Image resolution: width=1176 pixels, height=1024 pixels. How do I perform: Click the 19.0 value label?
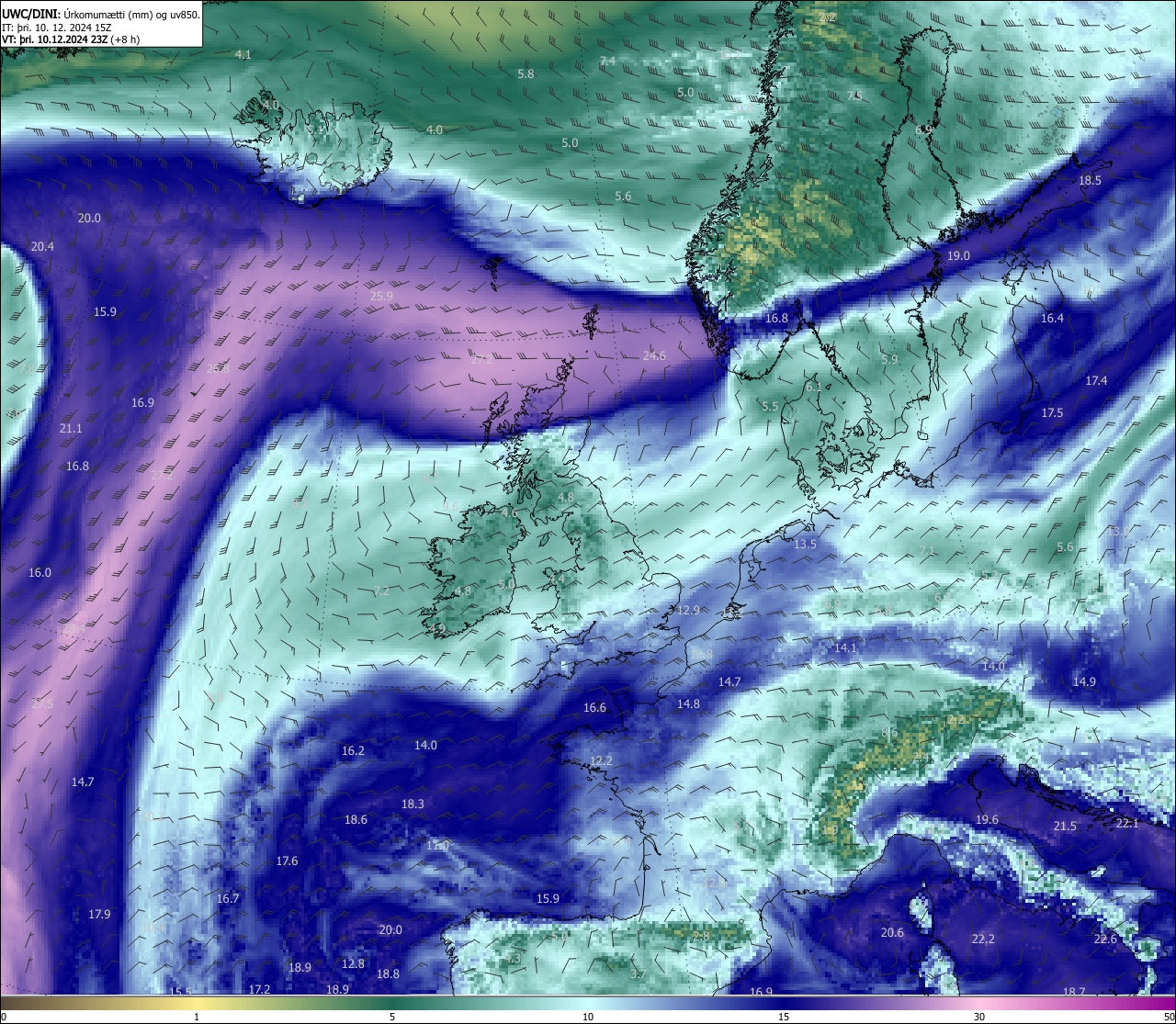pyautogui.click(x=958, y=255)
